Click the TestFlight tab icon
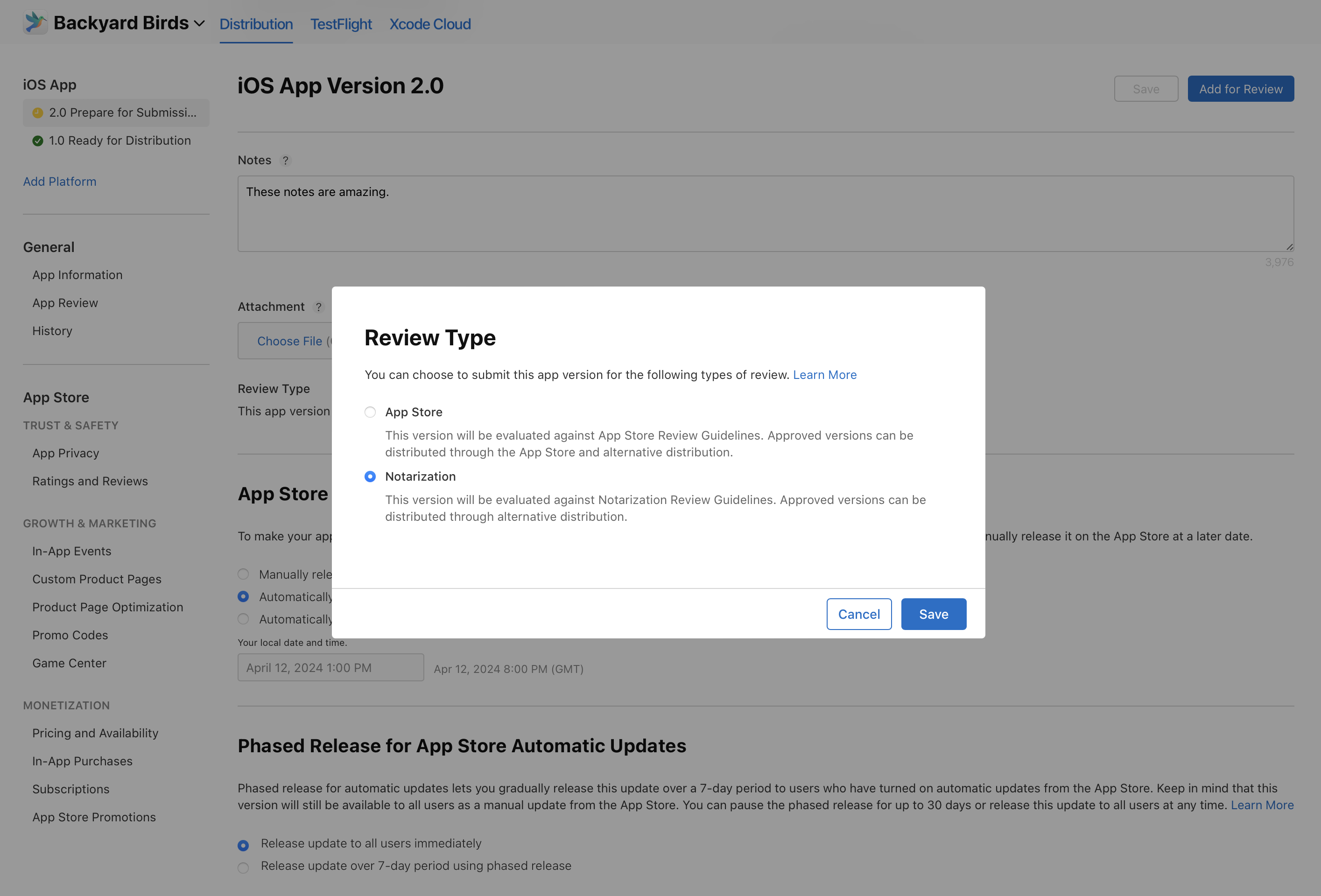1321x896 pixels. click(341, 22)
